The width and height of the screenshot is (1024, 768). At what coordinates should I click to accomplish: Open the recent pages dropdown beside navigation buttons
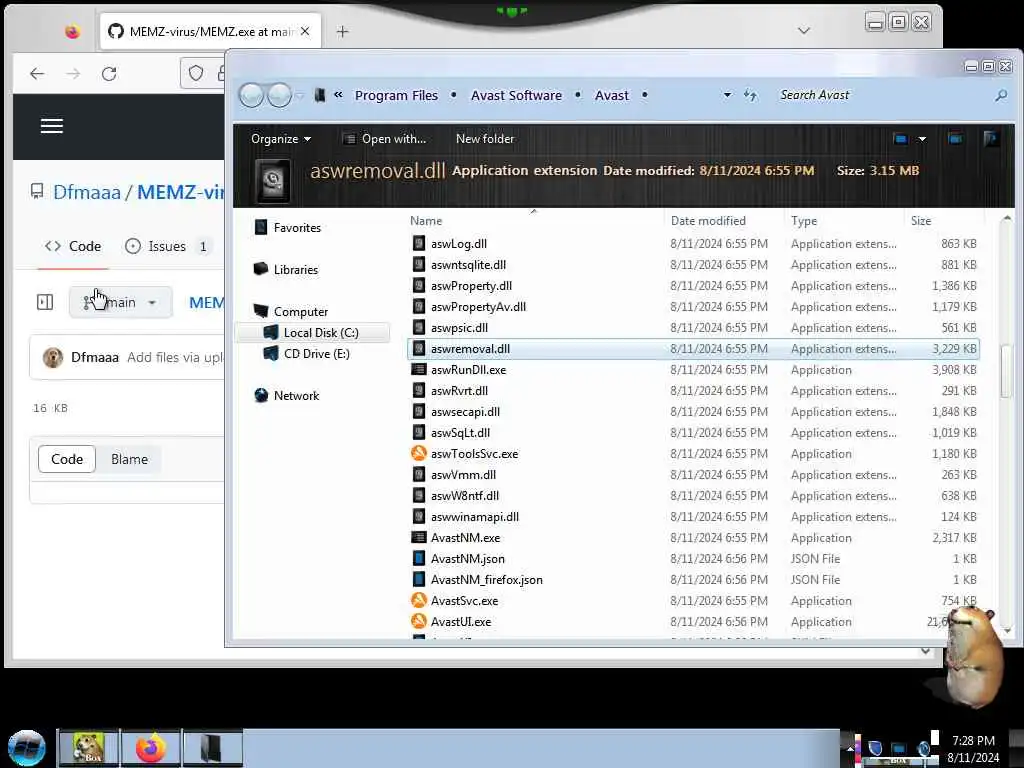[299, 95]
